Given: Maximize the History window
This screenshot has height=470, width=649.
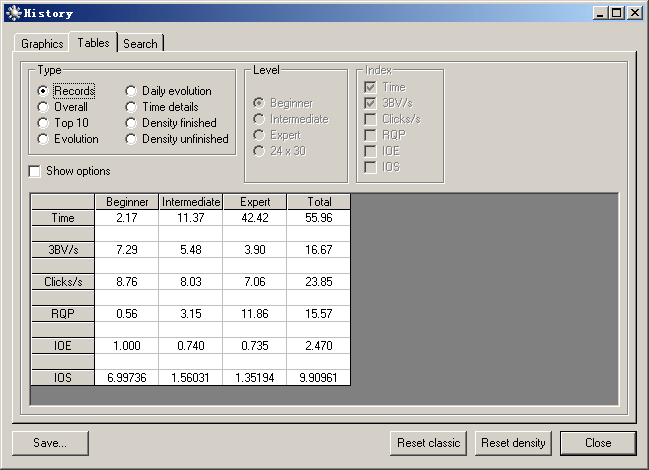Looking at the screenshot, I should click(616, 13).
